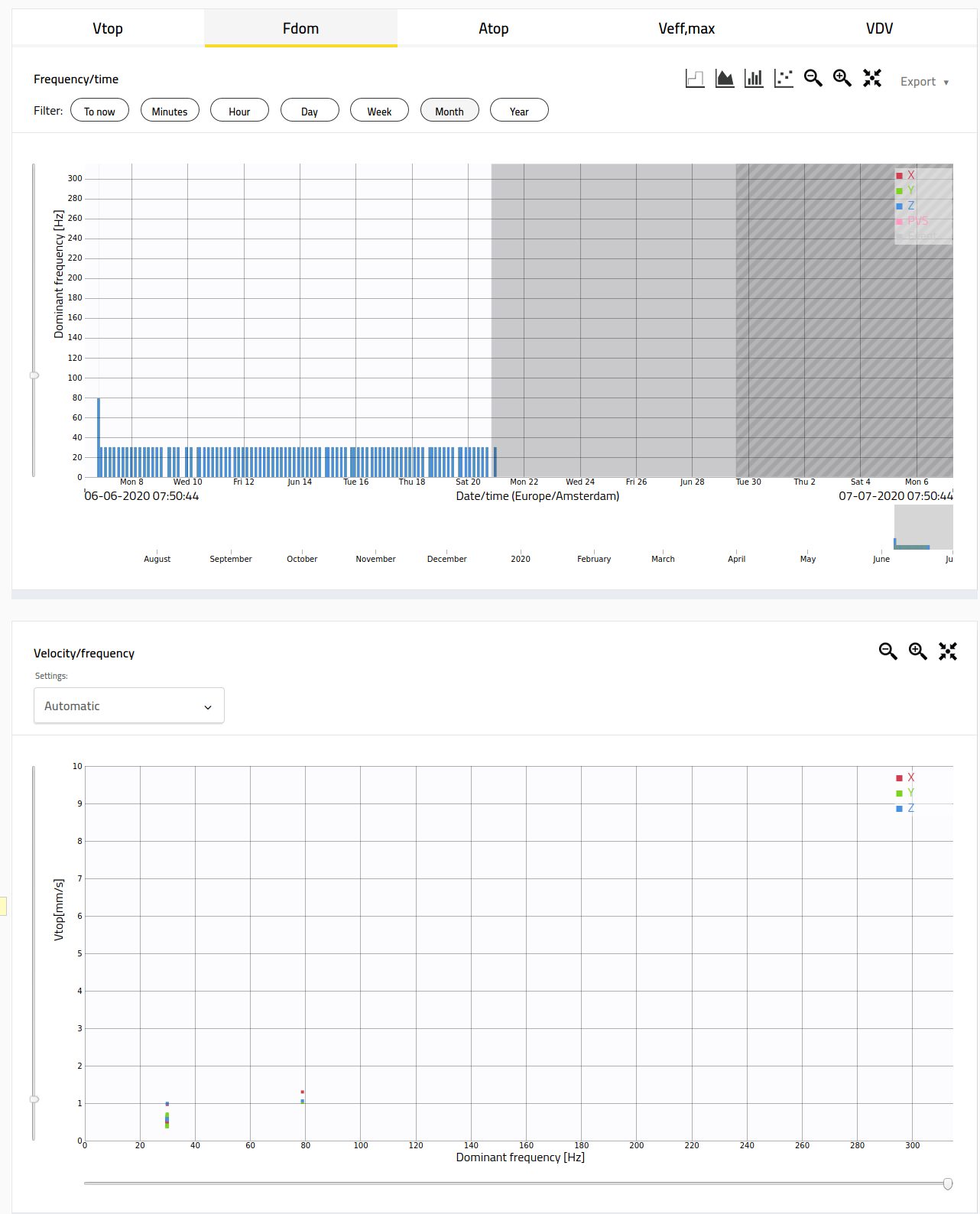The height and width of the screenshot is (1214, 980).
Task: Switch to the Veff,max tab
Action: pyautogui.click(x=686, y=29)
